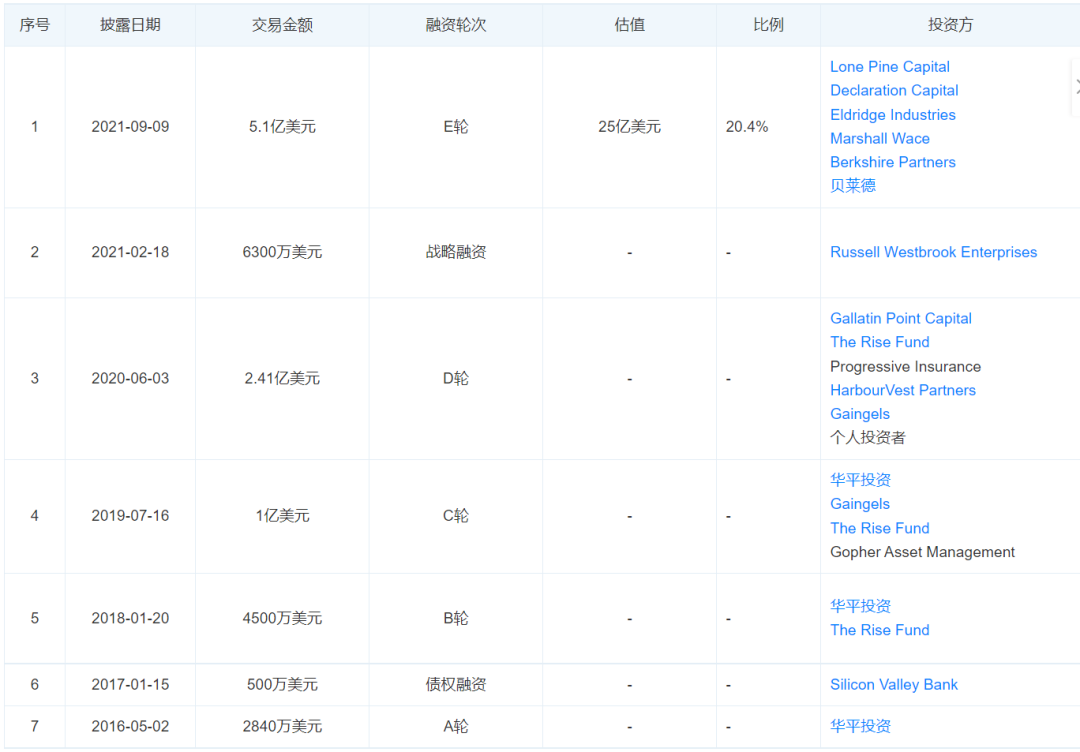Select the amount 500万美元

point(282,685)
